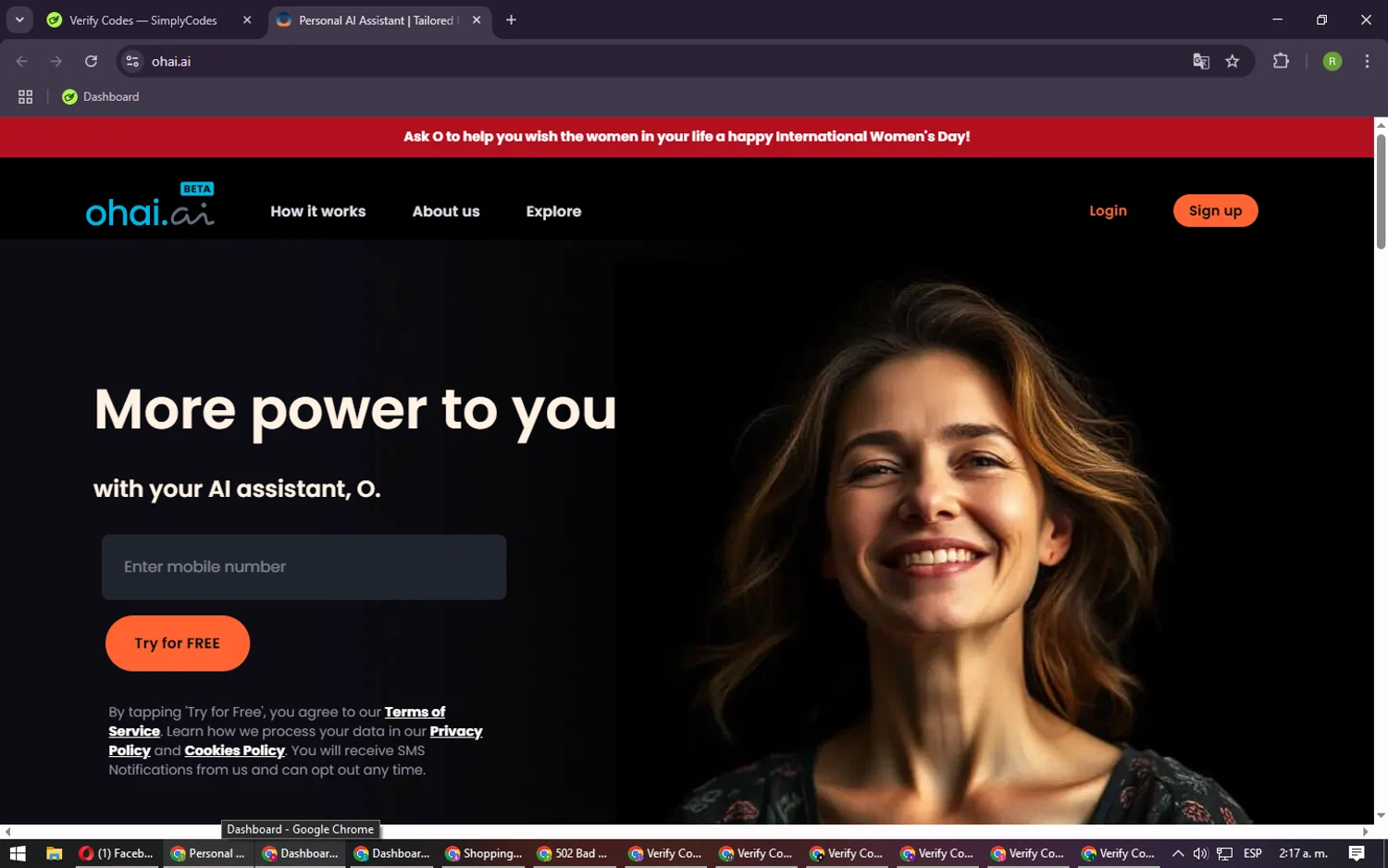Close the Personal AI Assistant tab
This screenshot has height=868, width=1388.
(x=477, y=20)
